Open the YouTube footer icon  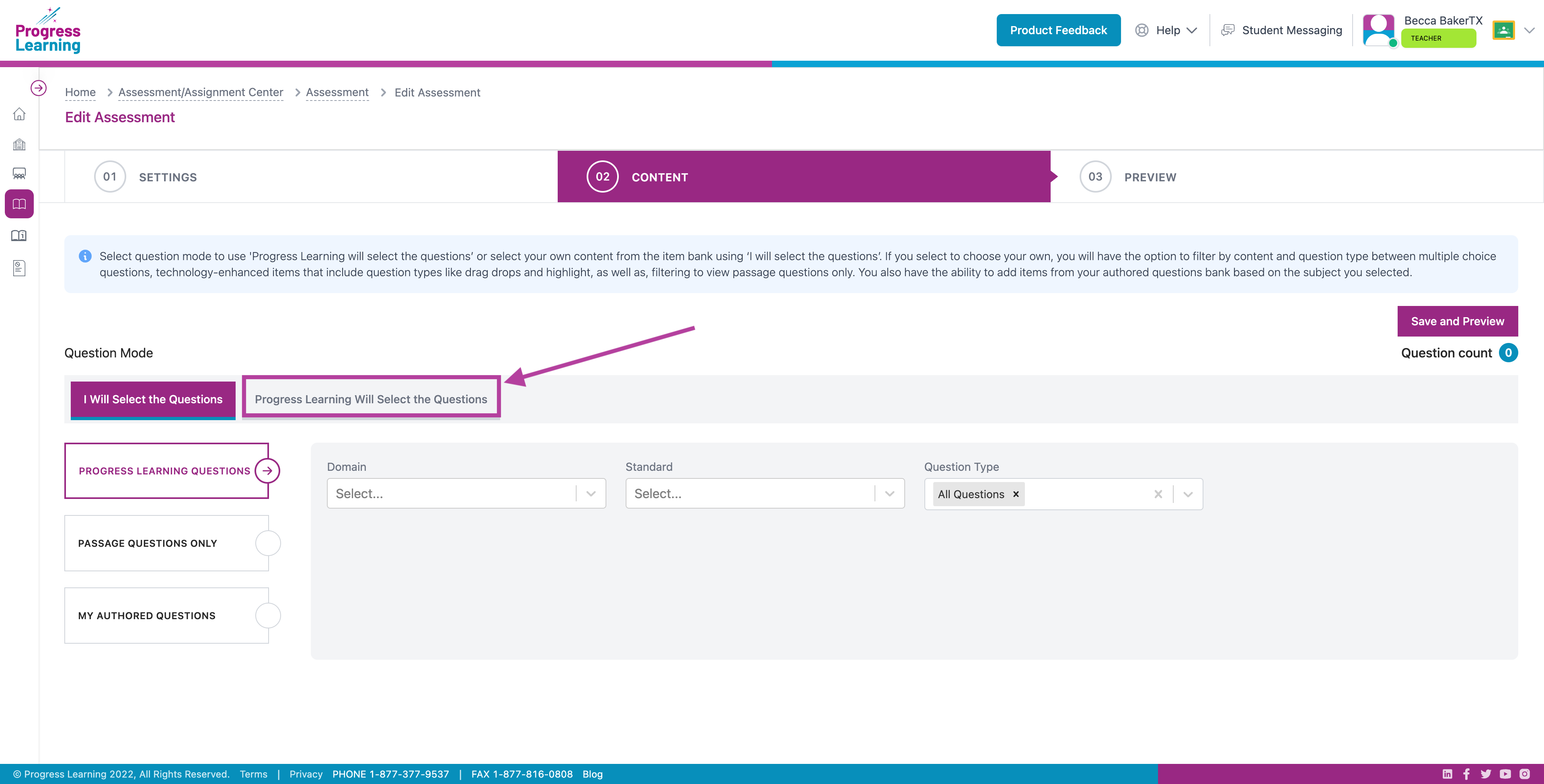pos(1505,774)
